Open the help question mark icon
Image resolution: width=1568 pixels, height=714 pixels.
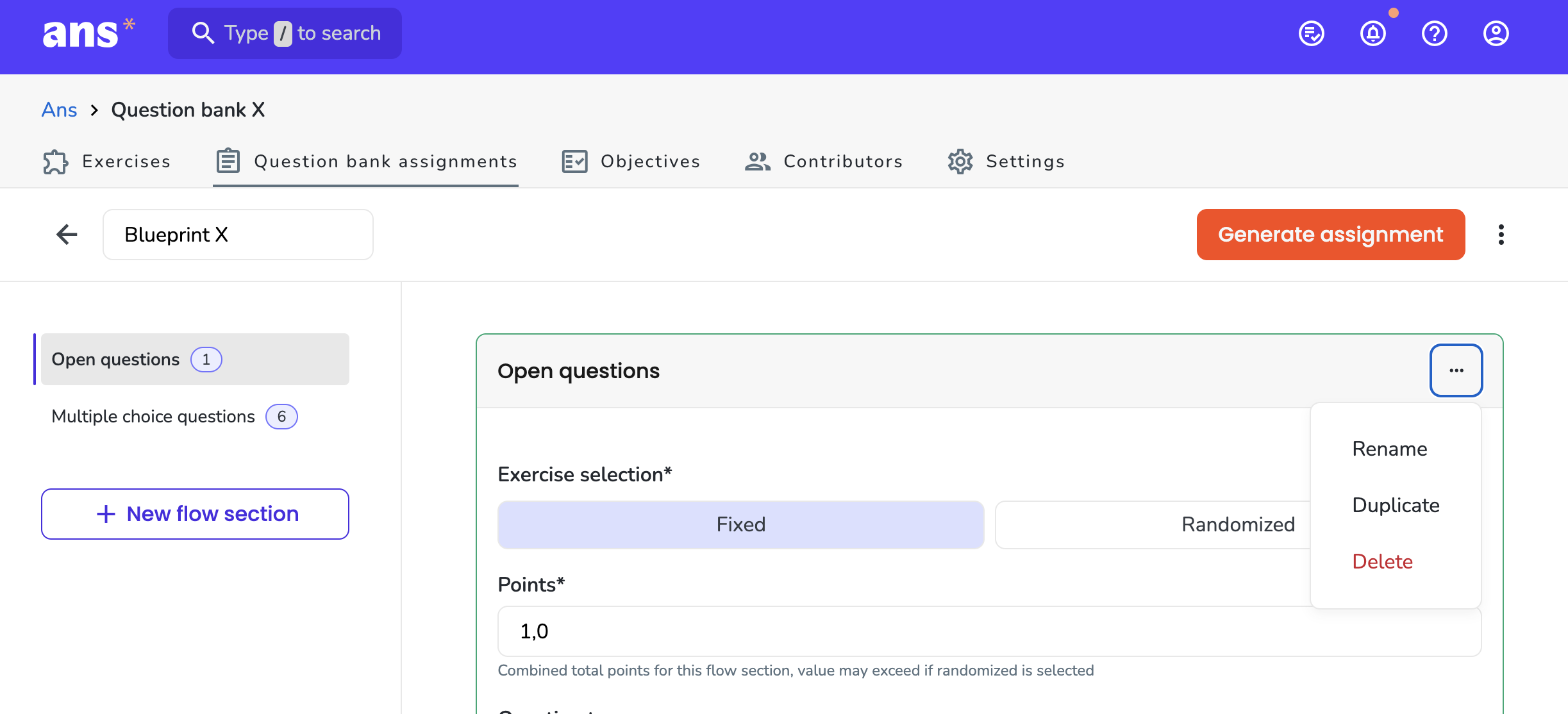click(x=1434, y=33)
